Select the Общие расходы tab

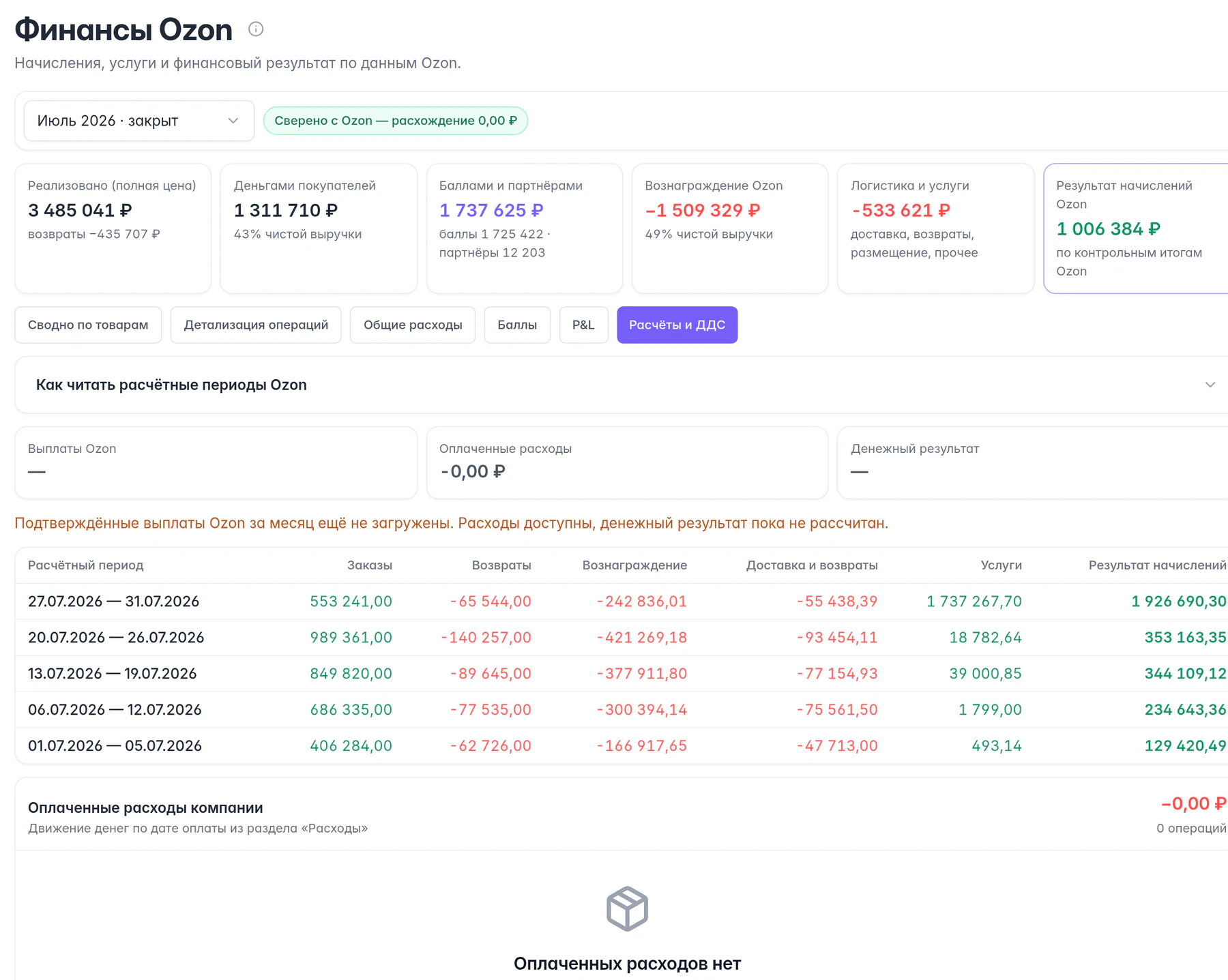point(413,325)
